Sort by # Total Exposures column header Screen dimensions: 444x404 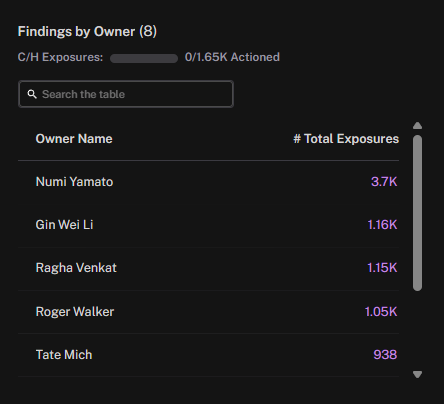346,139
